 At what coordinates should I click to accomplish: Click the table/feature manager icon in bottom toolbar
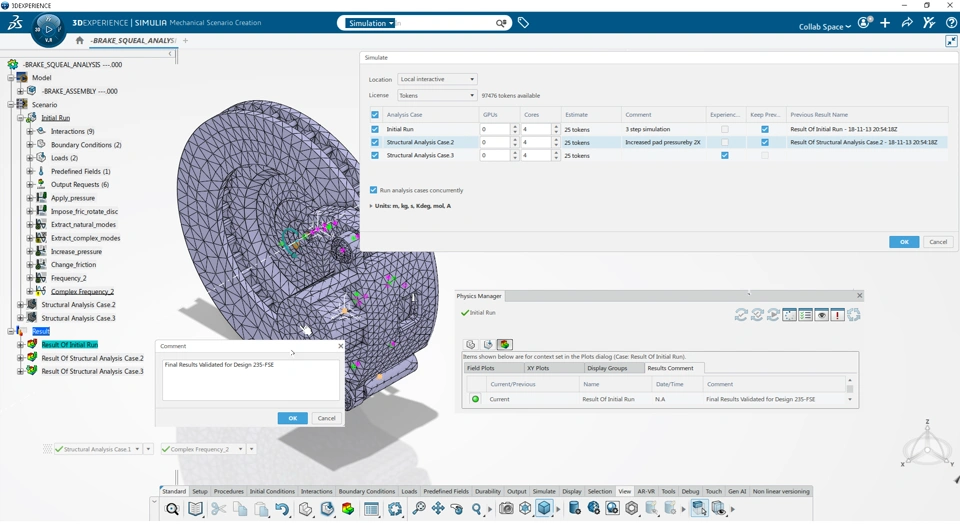tap(371, 509)
